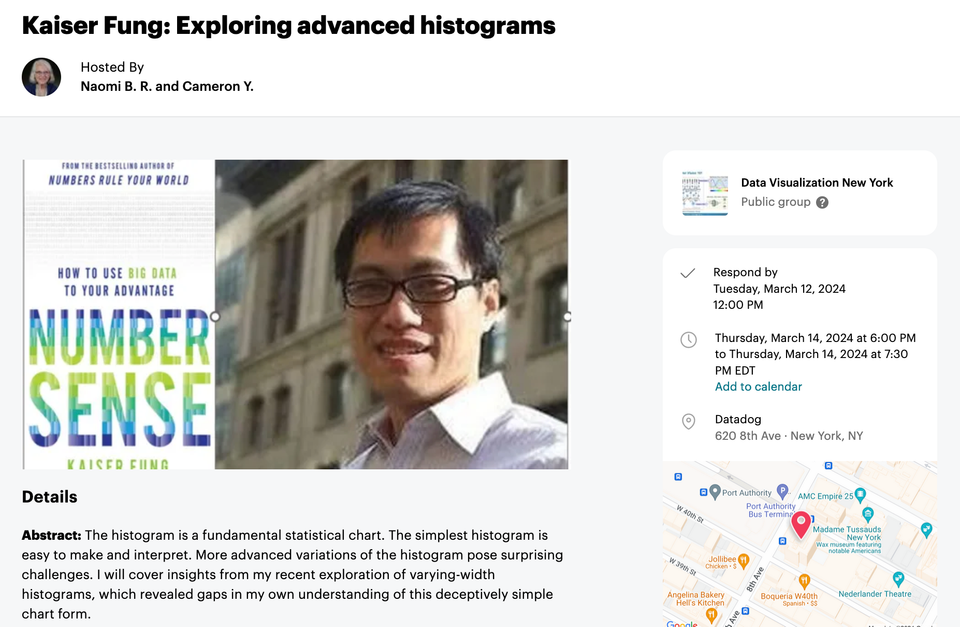Click the Number Sense event cover image
The width and height of the screenshot is (960, 627).
[295, 314]
